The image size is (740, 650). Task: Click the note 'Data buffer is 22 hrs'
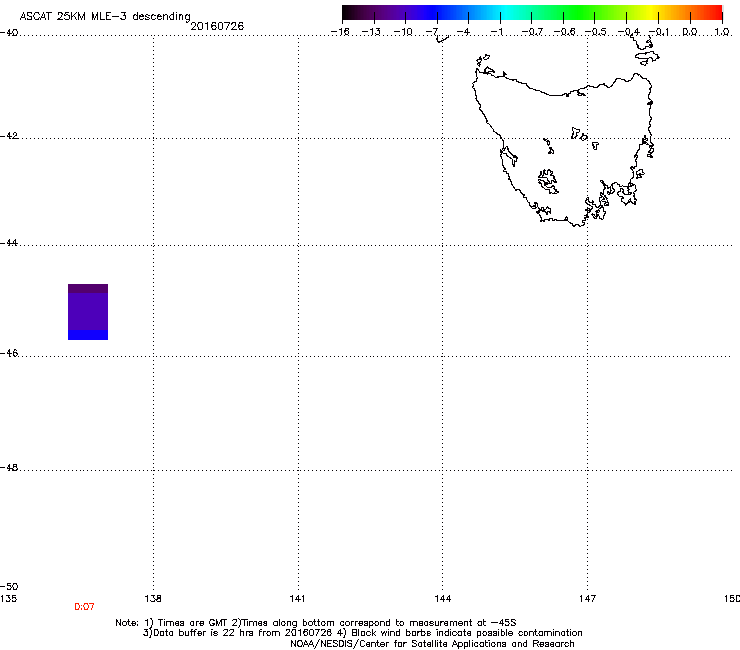[x=205, y=633]
